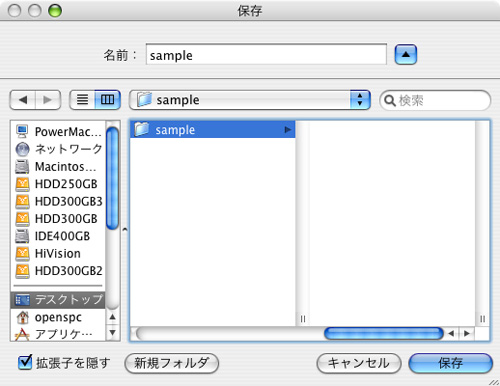This screenshot has width=500, height=386.
Task: Collapse dialog with blue triangle button
Action: [406, 55]
